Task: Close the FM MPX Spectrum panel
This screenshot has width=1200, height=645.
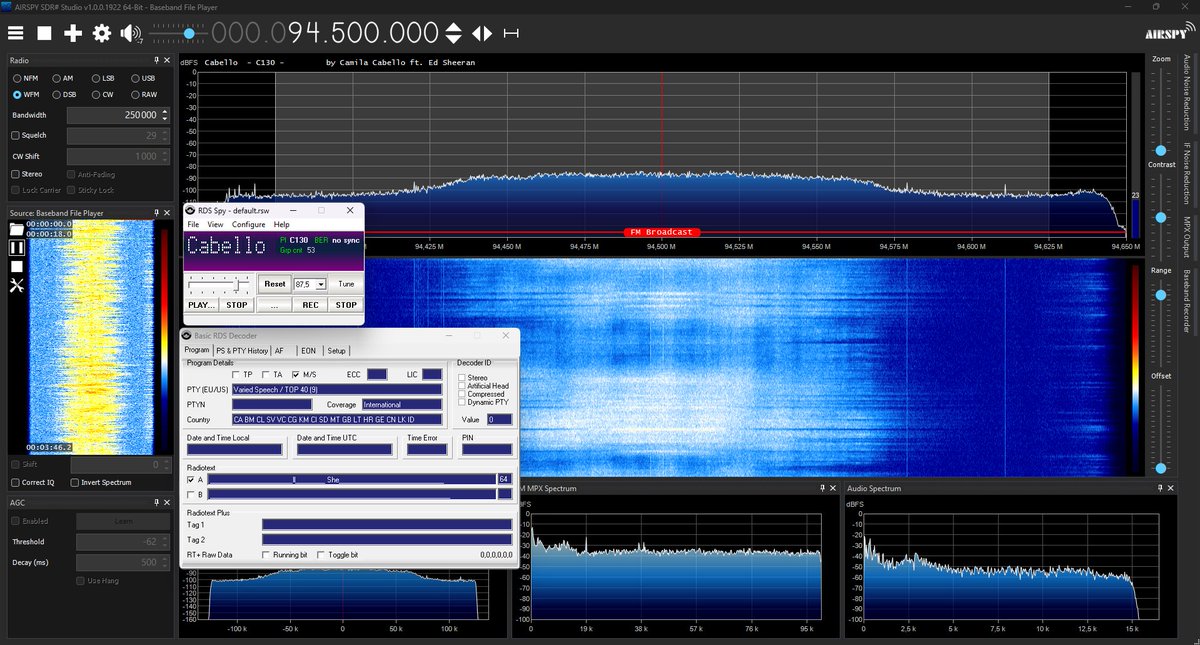Action: pos(832,488)
